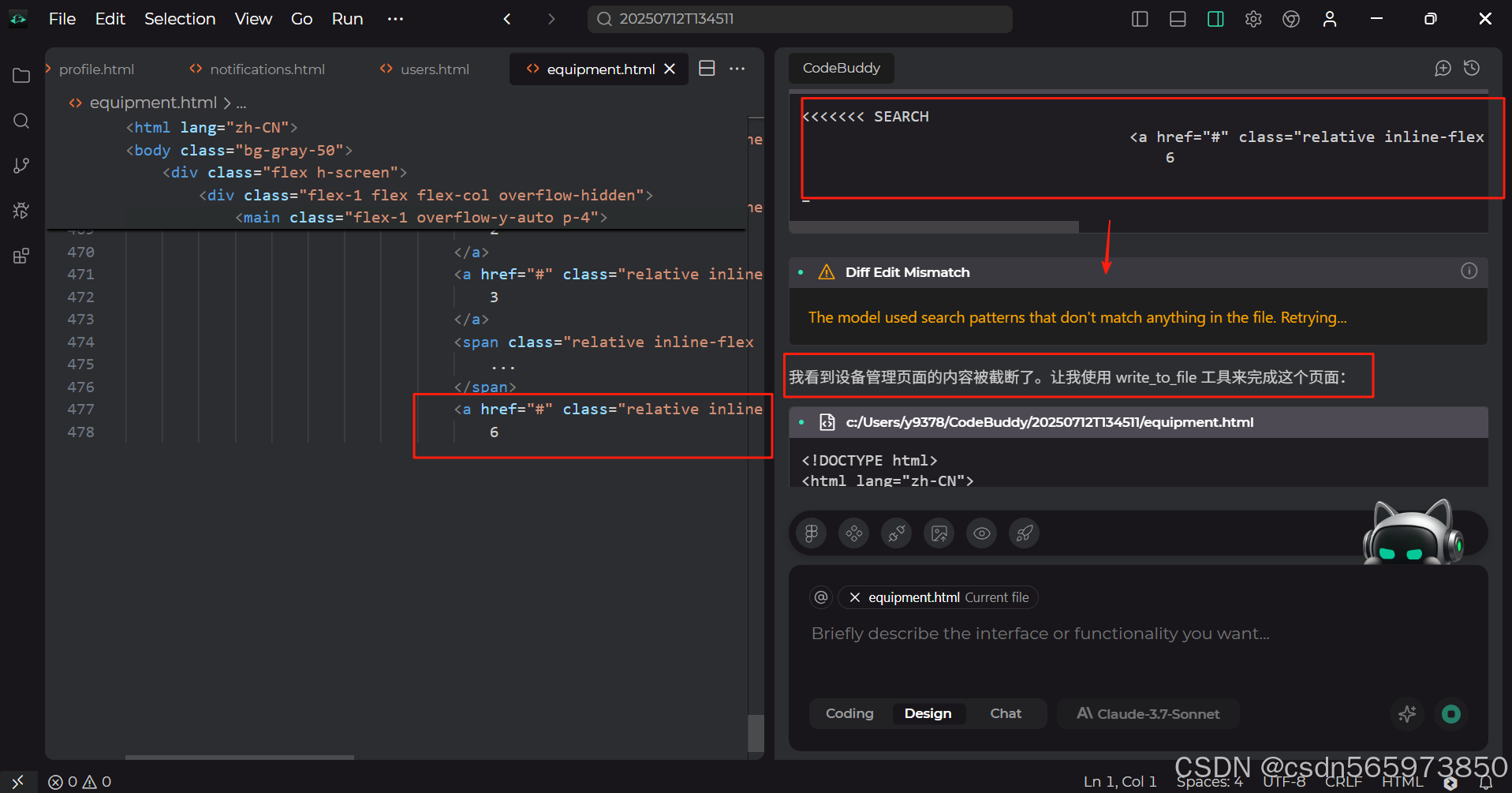The image size is (1512, 793).
Task: Open the Search view in activity bar
Action: [21, 121]
